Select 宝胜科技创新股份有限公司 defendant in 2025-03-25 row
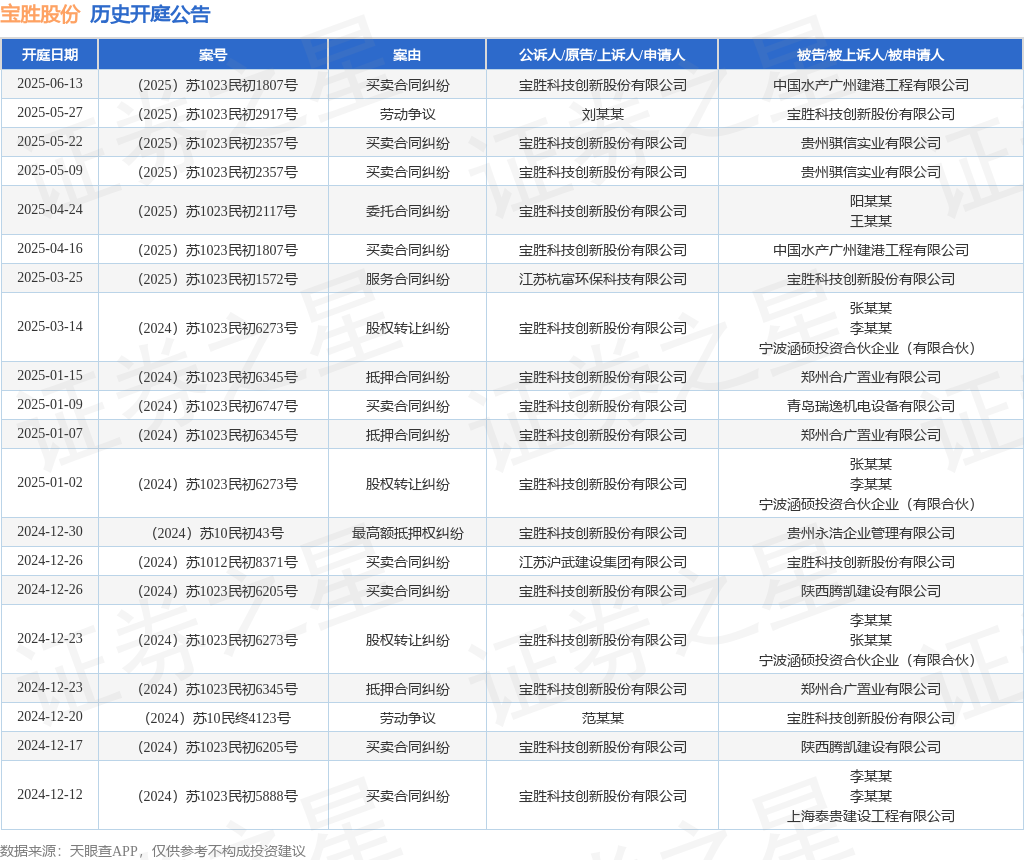The image size is (1024, 860). coord(871,279)
